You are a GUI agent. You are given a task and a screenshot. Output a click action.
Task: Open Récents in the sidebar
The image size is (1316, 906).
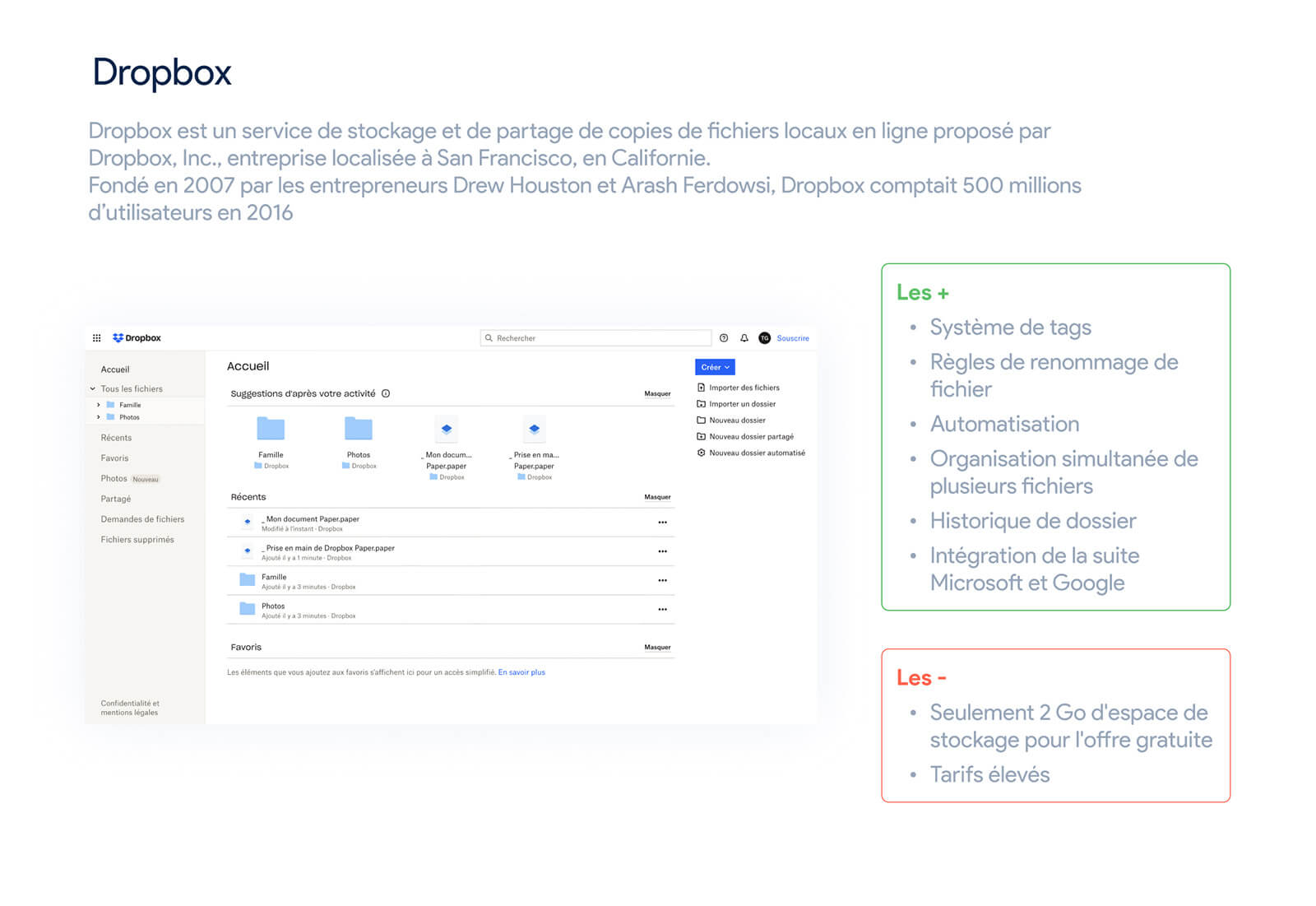point(116,438)
